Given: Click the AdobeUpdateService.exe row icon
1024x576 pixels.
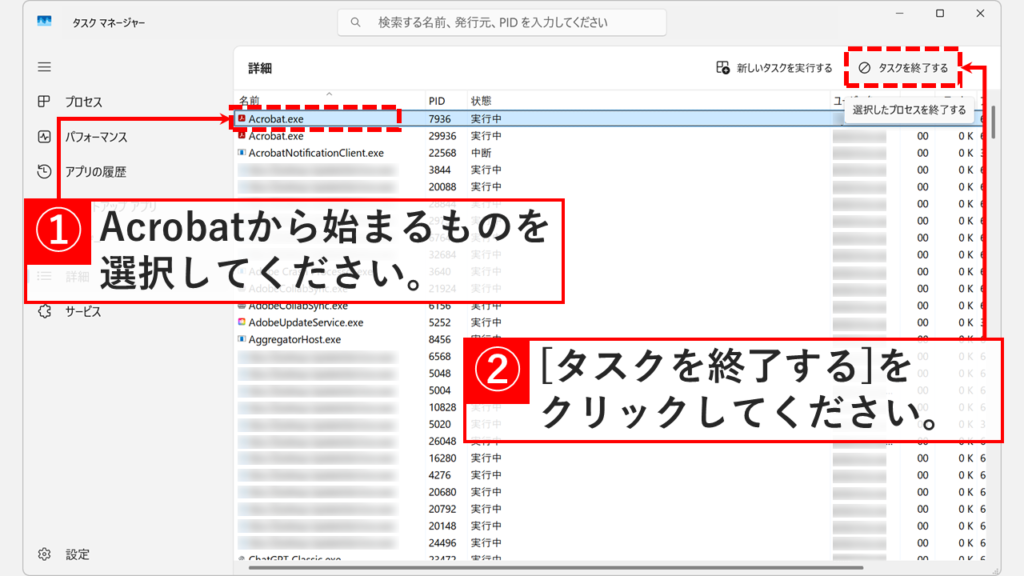Looking at the screenshot, I should [x=242, y=322].
